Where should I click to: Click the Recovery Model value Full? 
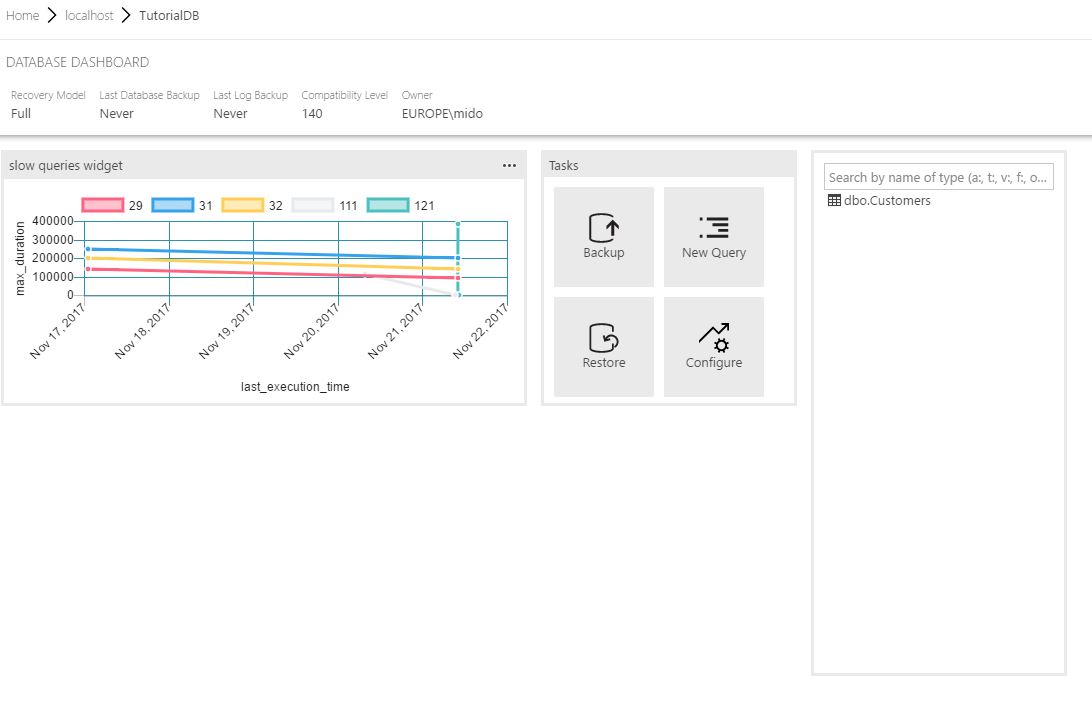coord(21,114)
